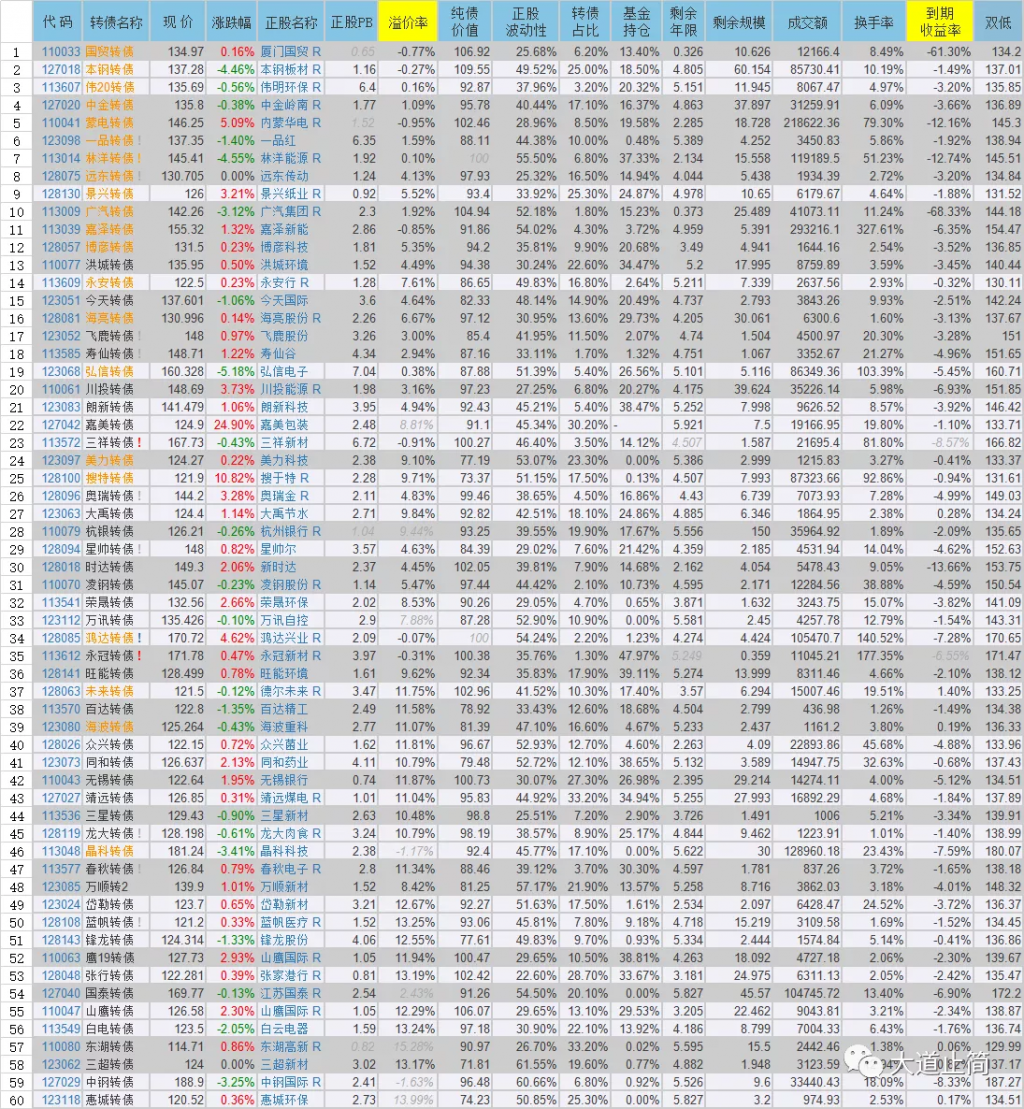Select stock name 美力科技
Image resolution: width=1024 pixels, height=1109 pixels.
coord(284,460)
